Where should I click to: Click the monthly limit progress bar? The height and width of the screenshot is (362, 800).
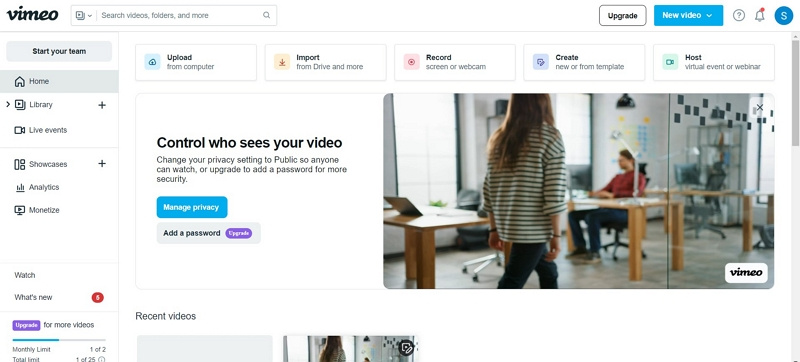59,340
